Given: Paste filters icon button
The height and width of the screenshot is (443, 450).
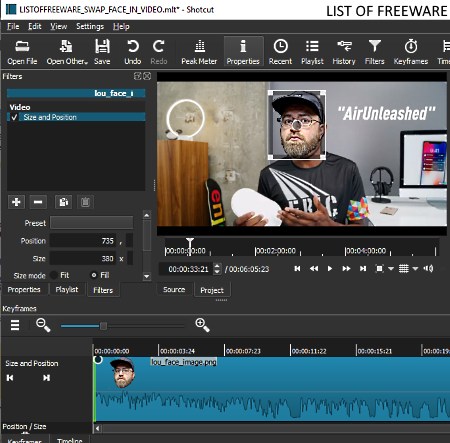Looking at the screenshot, I should click(x=85, y=202).
